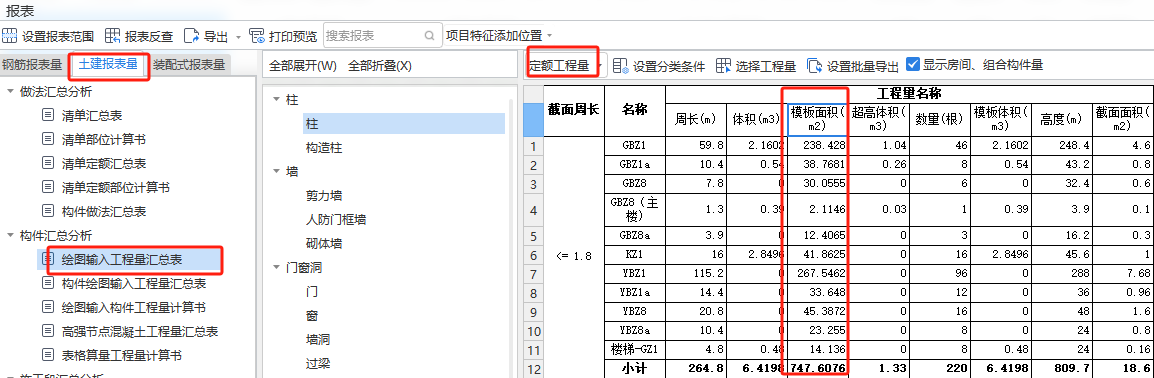Viewport: 1154px width, 378px height.
Task: Click the document icon beside 构件绘图输入工程量汇总表
Action: pyautogui.click(x=48, y=283)
